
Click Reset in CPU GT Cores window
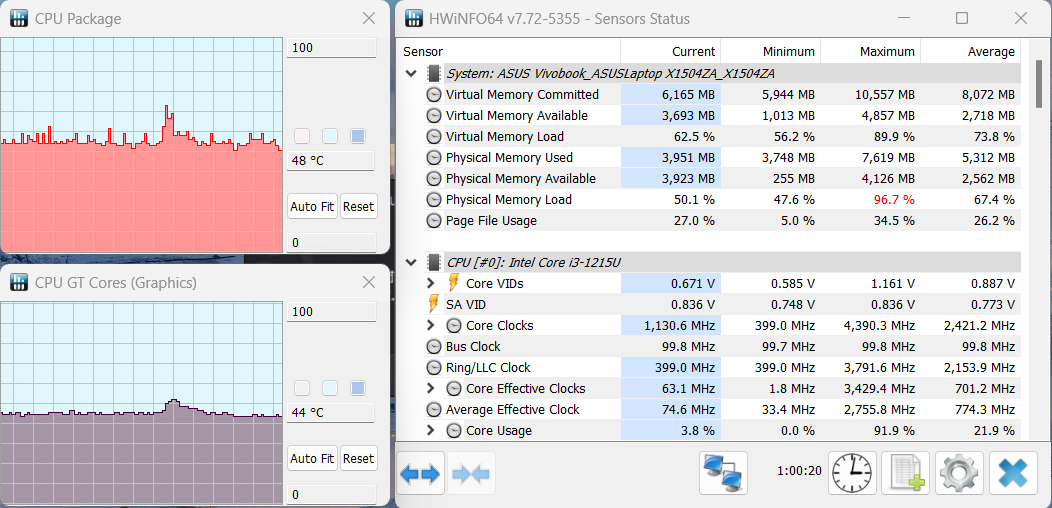358,459
